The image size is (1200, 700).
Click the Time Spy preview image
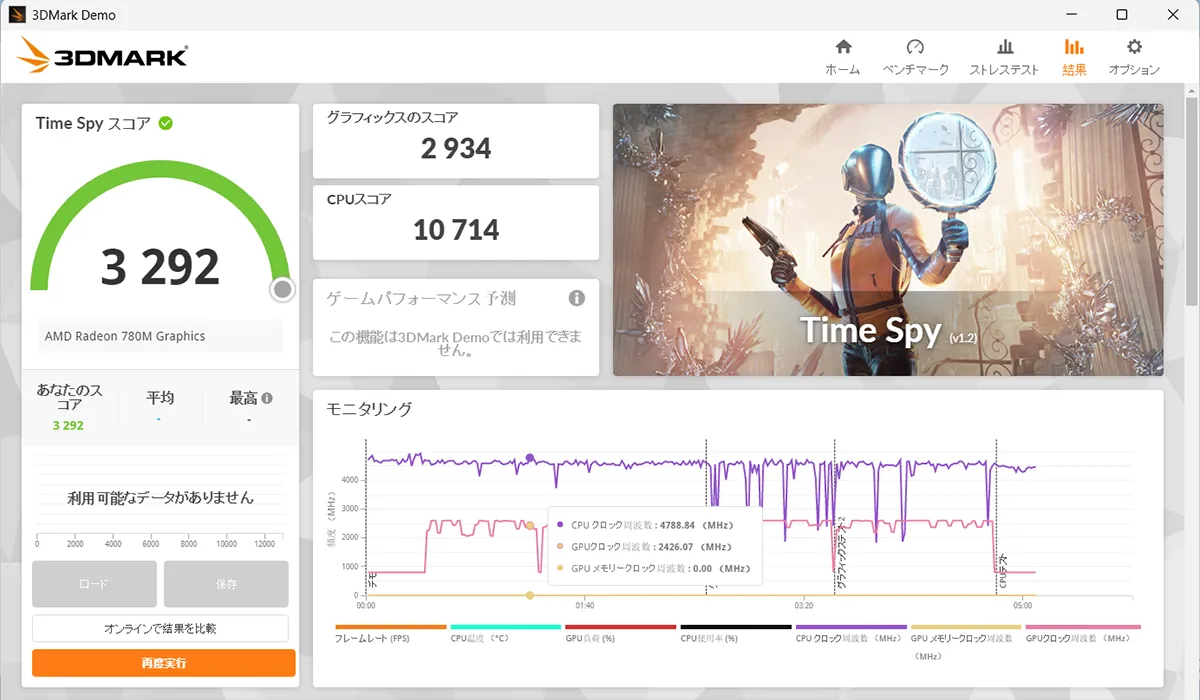pyautogui.click(x=888, y=240)
